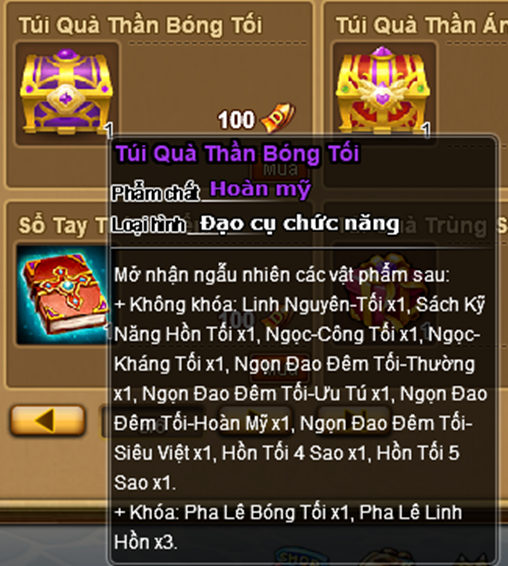Click the Hoàn mỹ quality label
Screen dimensions: 508x566
click(x=260, y=189)
